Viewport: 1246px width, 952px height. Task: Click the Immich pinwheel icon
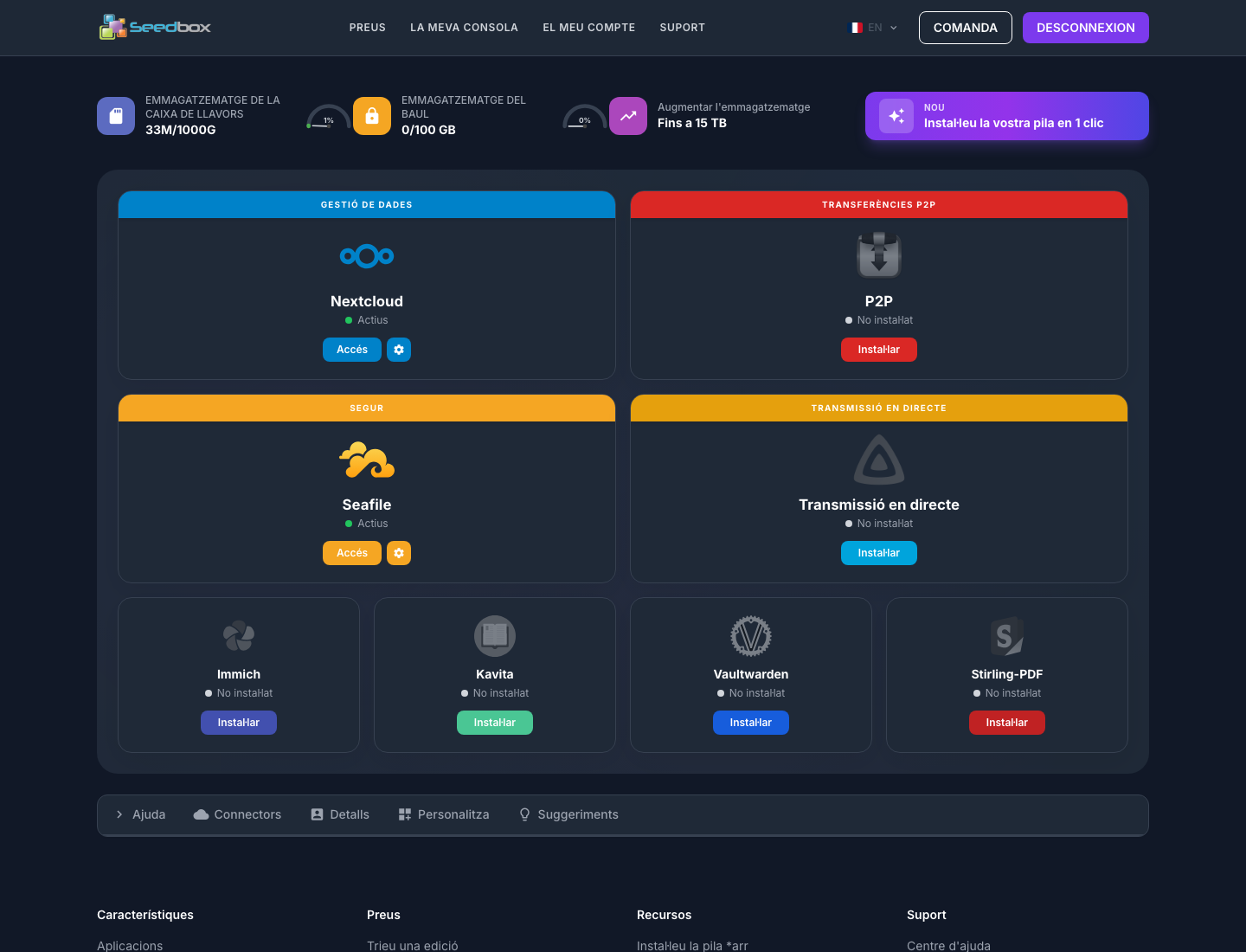click(x=239, y=636)
